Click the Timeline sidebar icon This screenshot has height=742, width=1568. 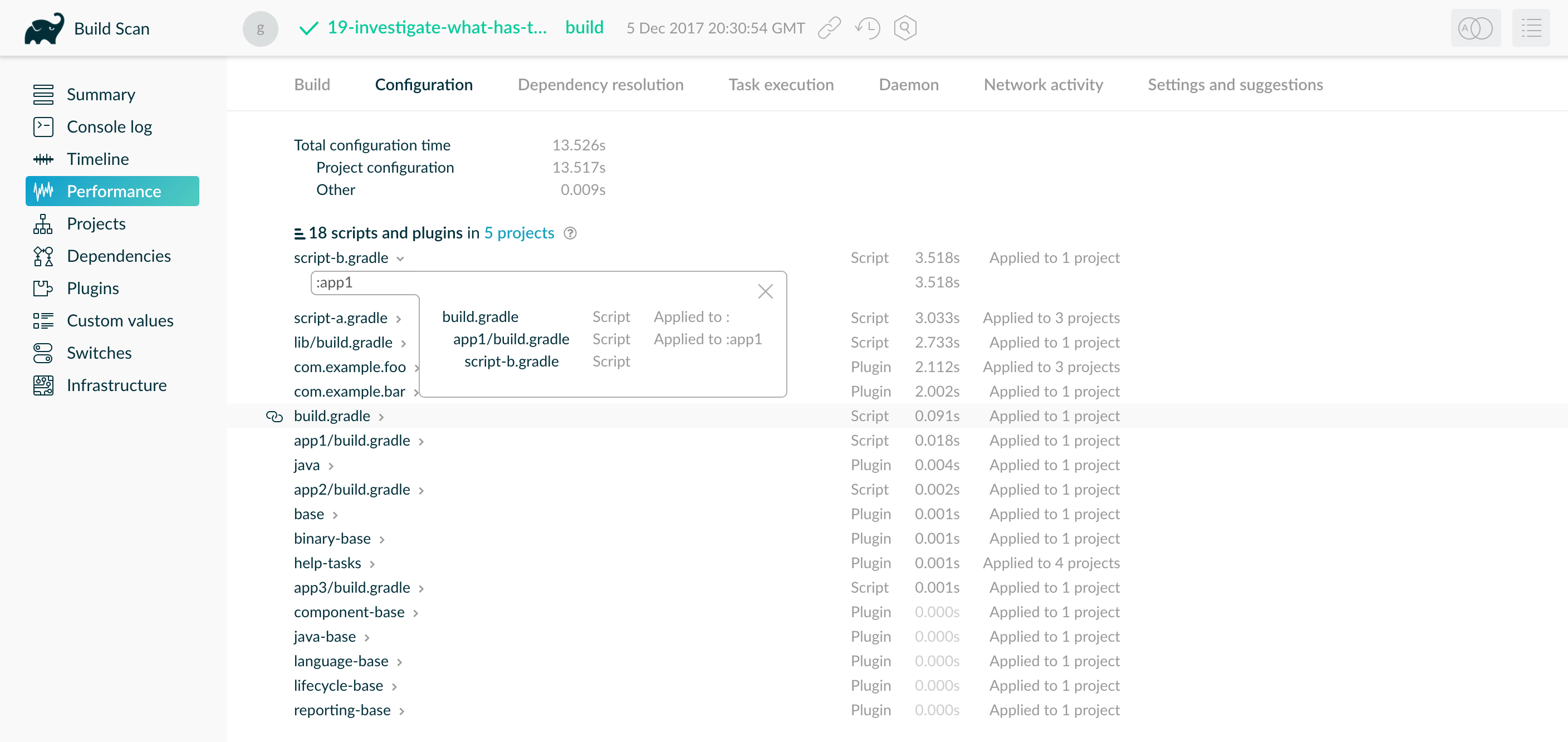pyautogui.click(x=97, y=159)
